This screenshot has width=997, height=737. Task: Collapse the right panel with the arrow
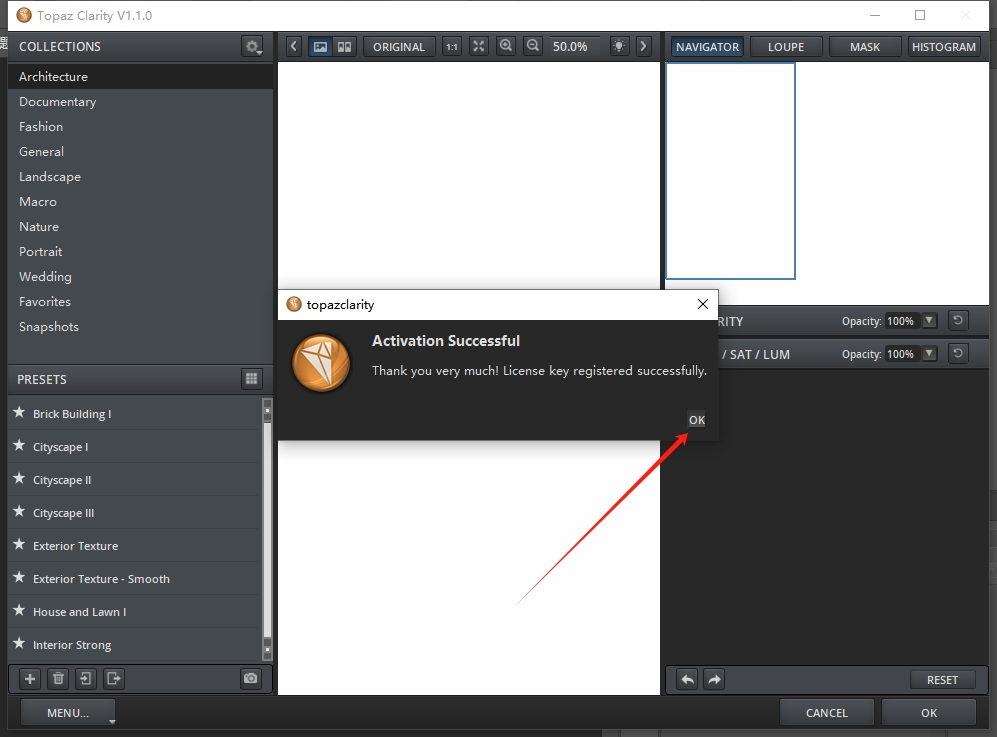pos(643,46)
